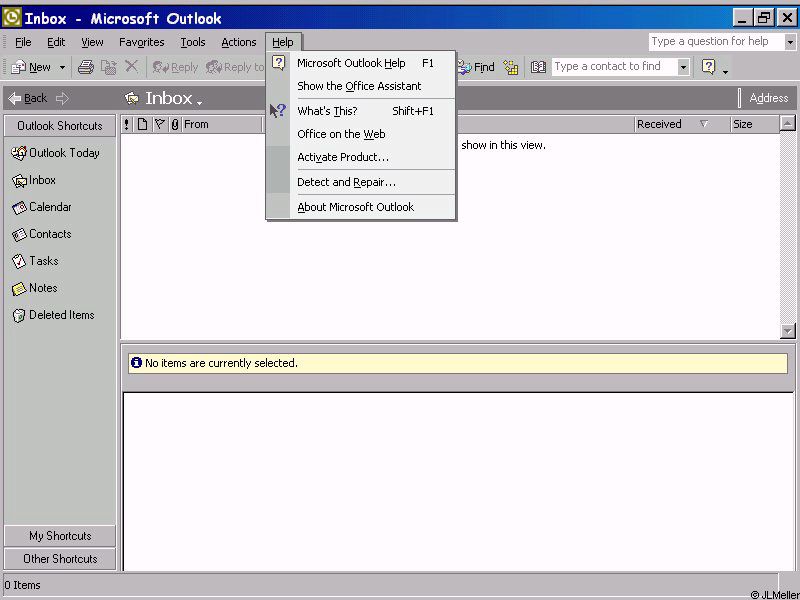Open the Ask a Question dropdown arrow

(x=790, y=42)
